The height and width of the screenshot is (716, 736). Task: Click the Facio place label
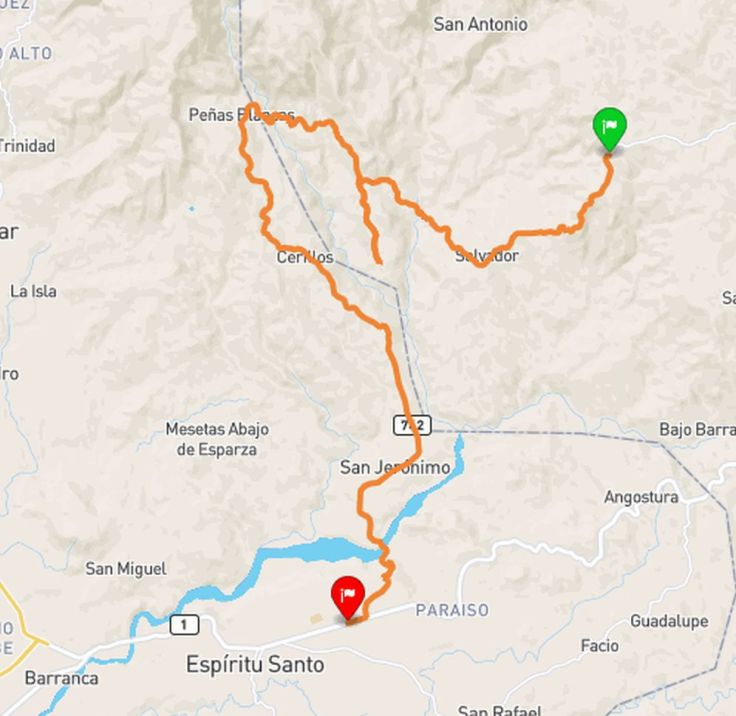599,646
